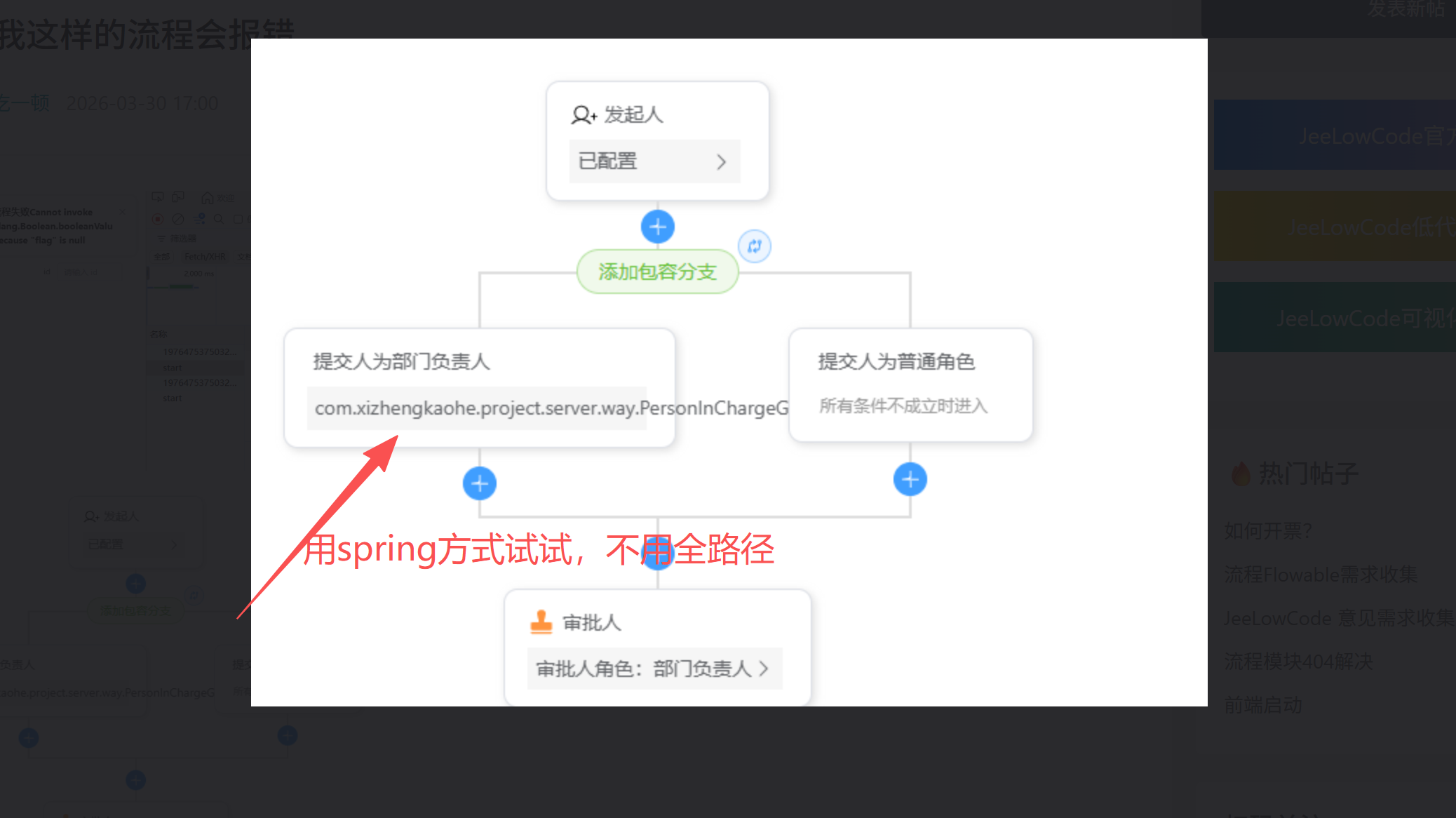Click the green 添加包容分支 button
Screen dimensions: 1456x818
pyautogui.click(x=657, y=271)
